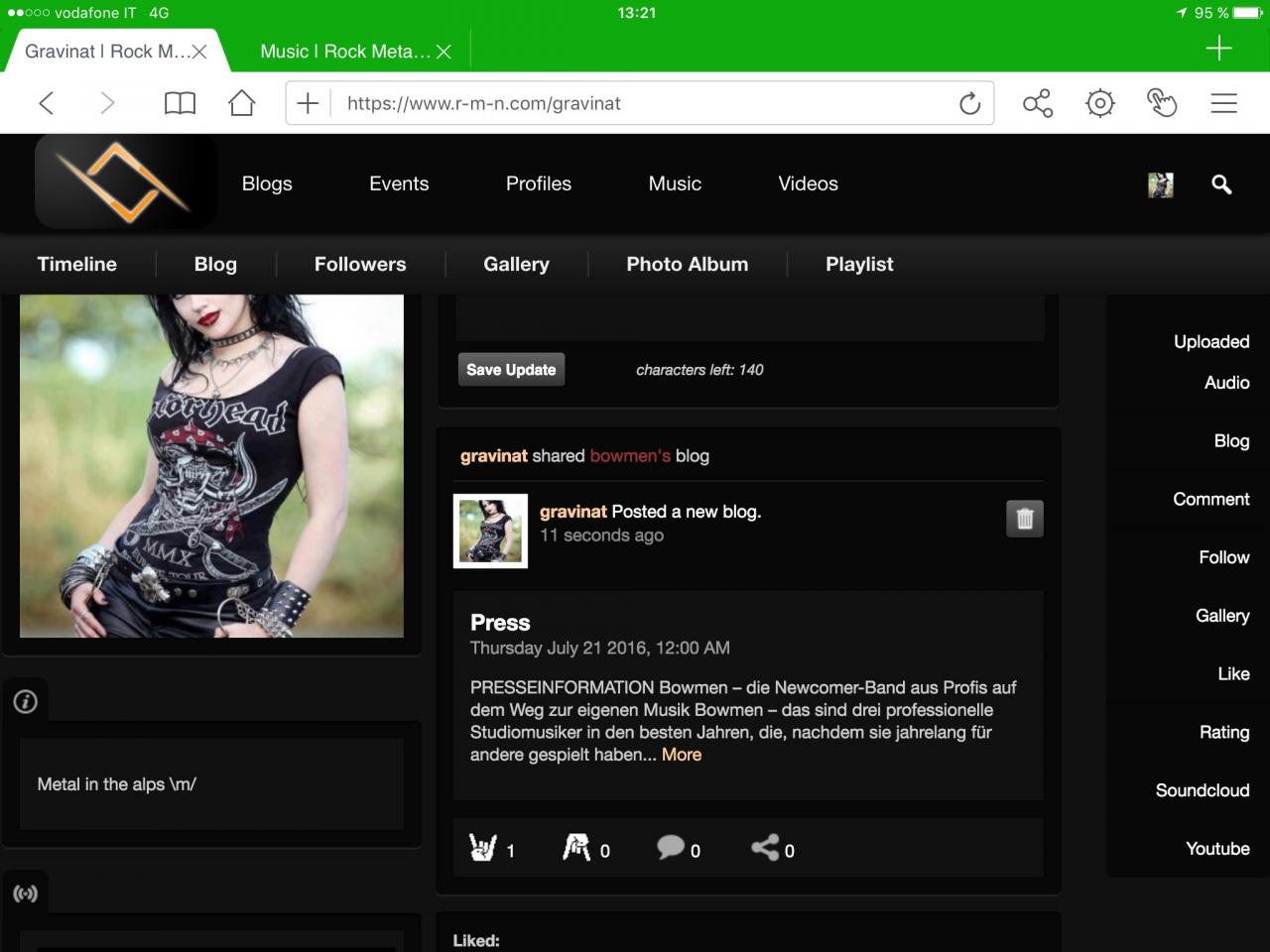Select Events in the top navigation

399,183
